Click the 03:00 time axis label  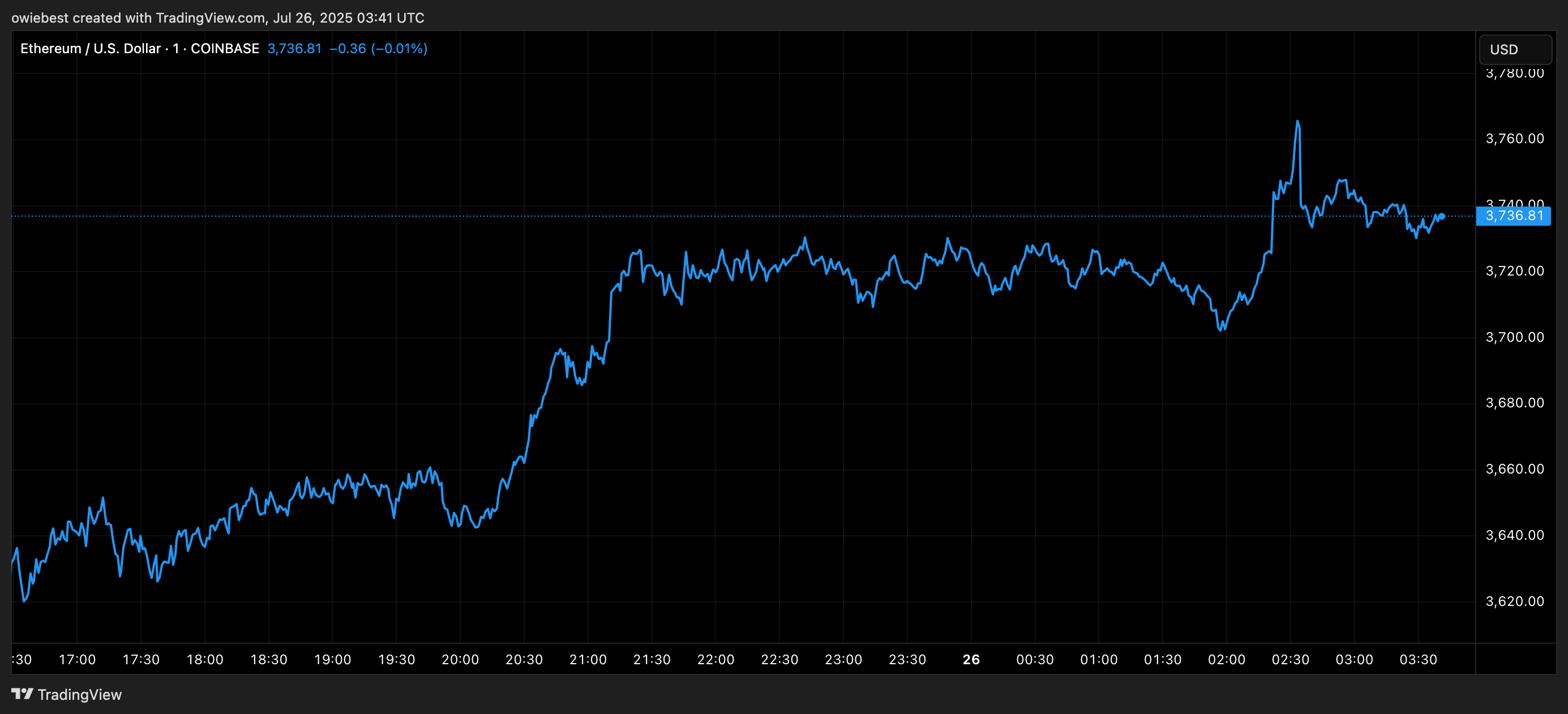(1355, 659)
